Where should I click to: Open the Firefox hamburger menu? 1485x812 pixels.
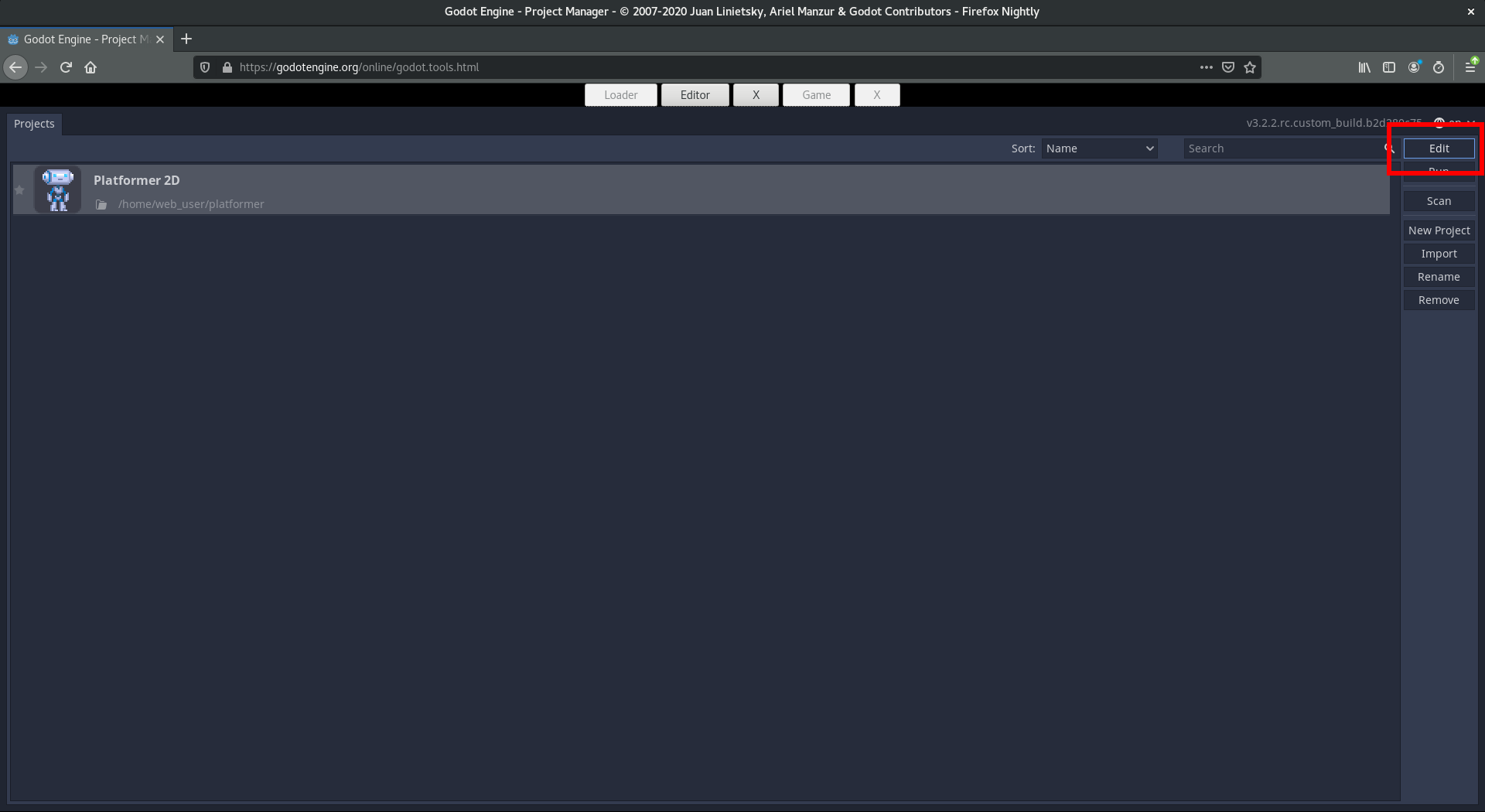pos(1470,67)
